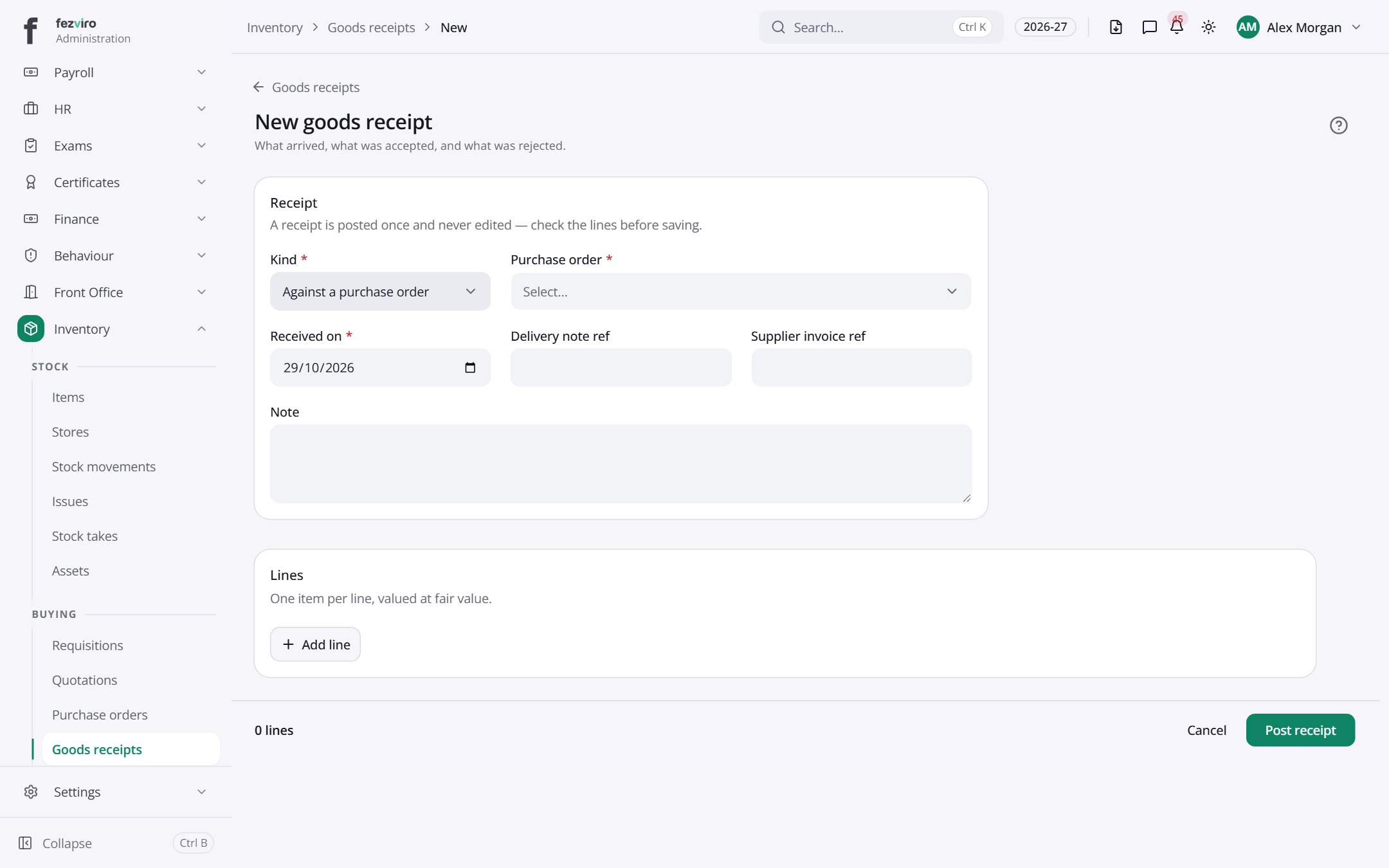Click the AM user avatar

pyautogui.click(x=1248, y=27)
